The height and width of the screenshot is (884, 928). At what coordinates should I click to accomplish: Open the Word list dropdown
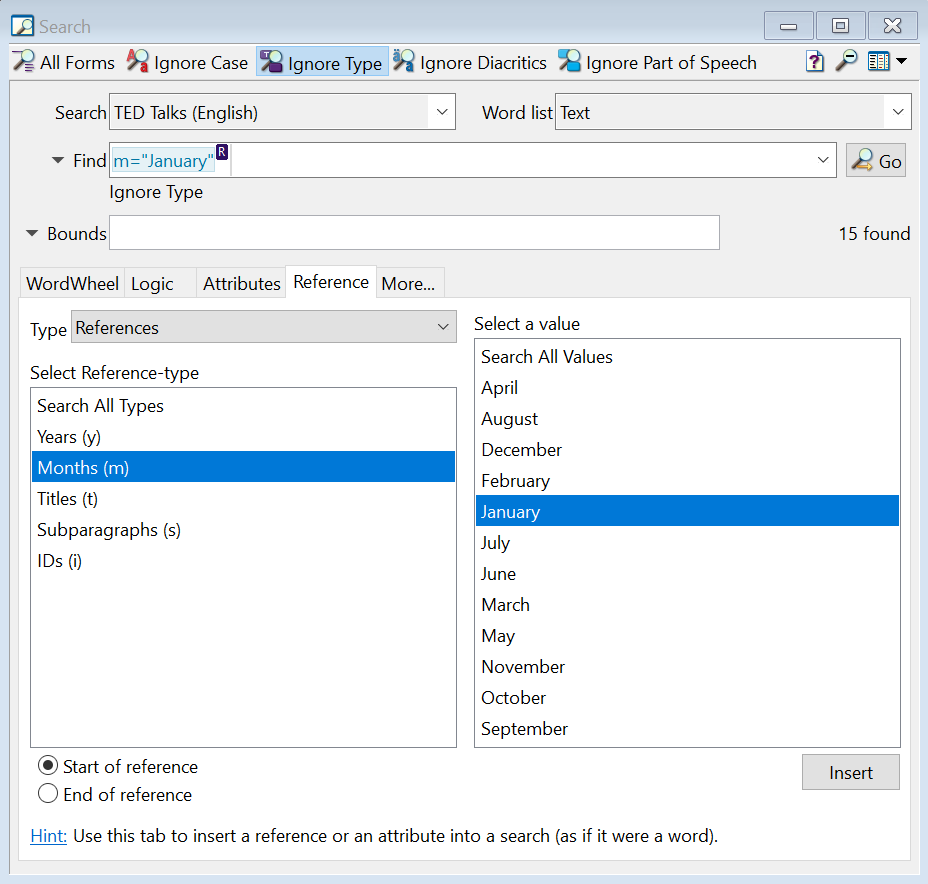897,113
